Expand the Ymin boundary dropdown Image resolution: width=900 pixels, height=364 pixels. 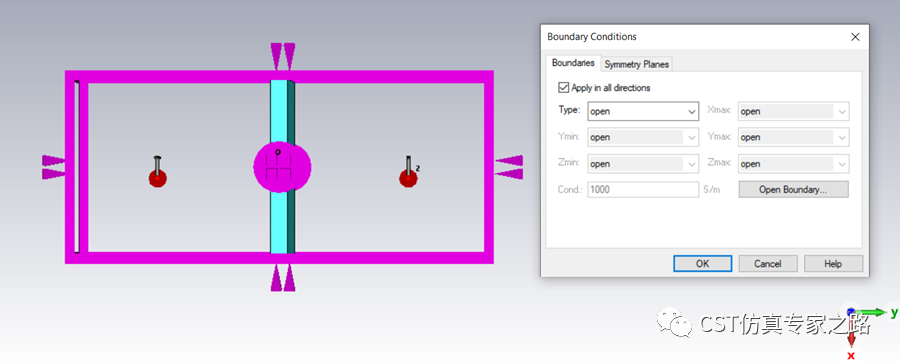pos(643,137)
